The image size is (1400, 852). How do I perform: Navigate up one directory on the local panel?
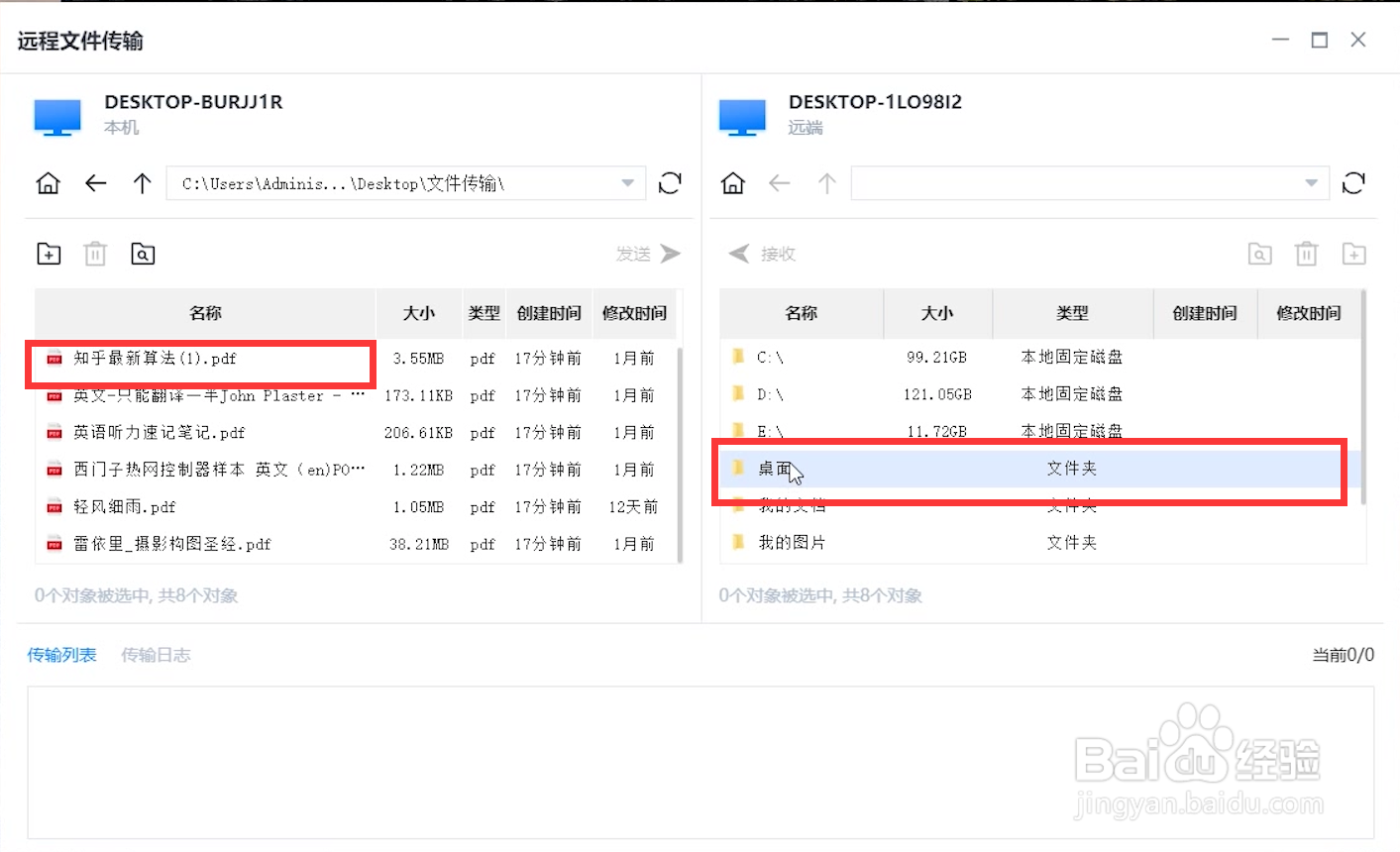tap(142, 183)
